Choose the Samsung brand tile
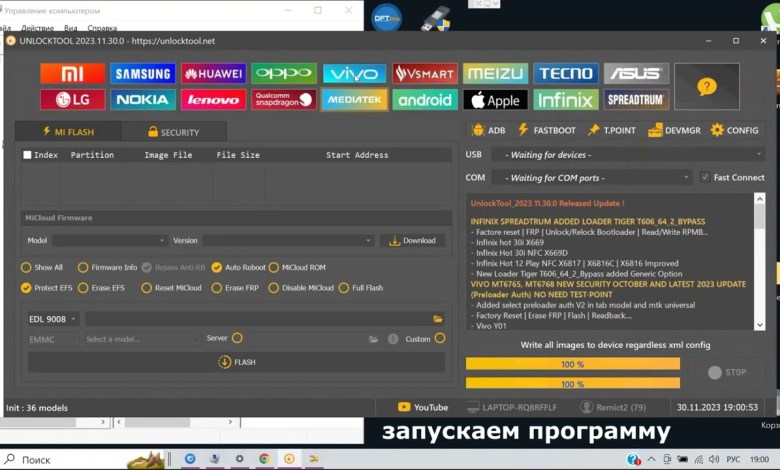Viewport: 780px width, 470px height. click(x=143, y=74)
